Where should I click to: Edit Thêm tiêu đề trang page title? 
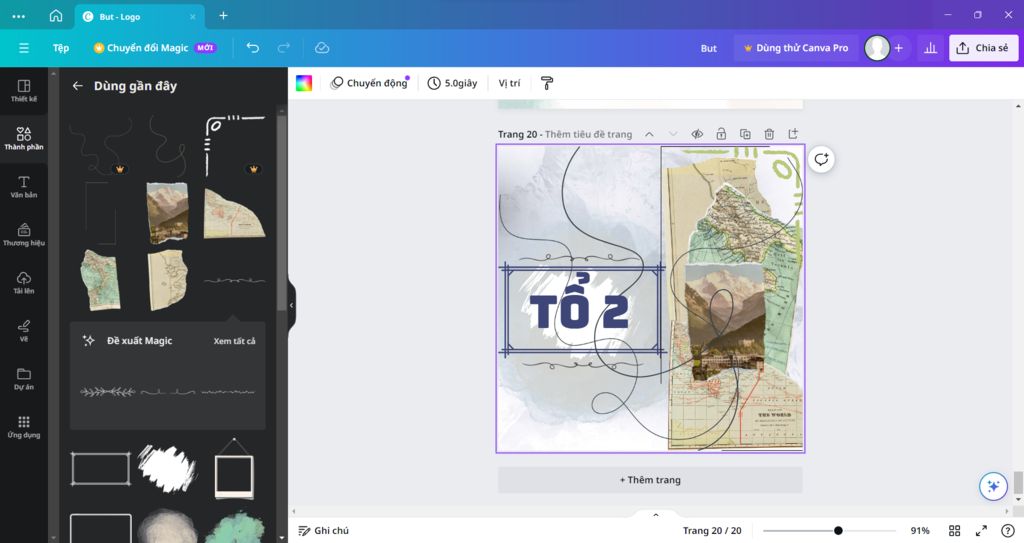click(x=588, y=134)
